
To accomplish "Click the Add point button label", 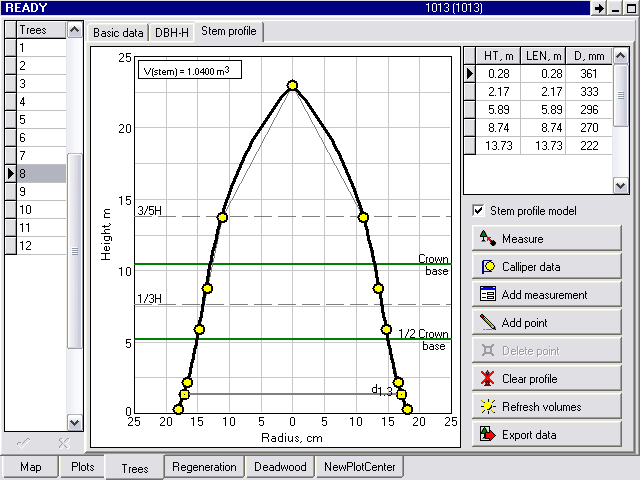I will pos(524,322).
